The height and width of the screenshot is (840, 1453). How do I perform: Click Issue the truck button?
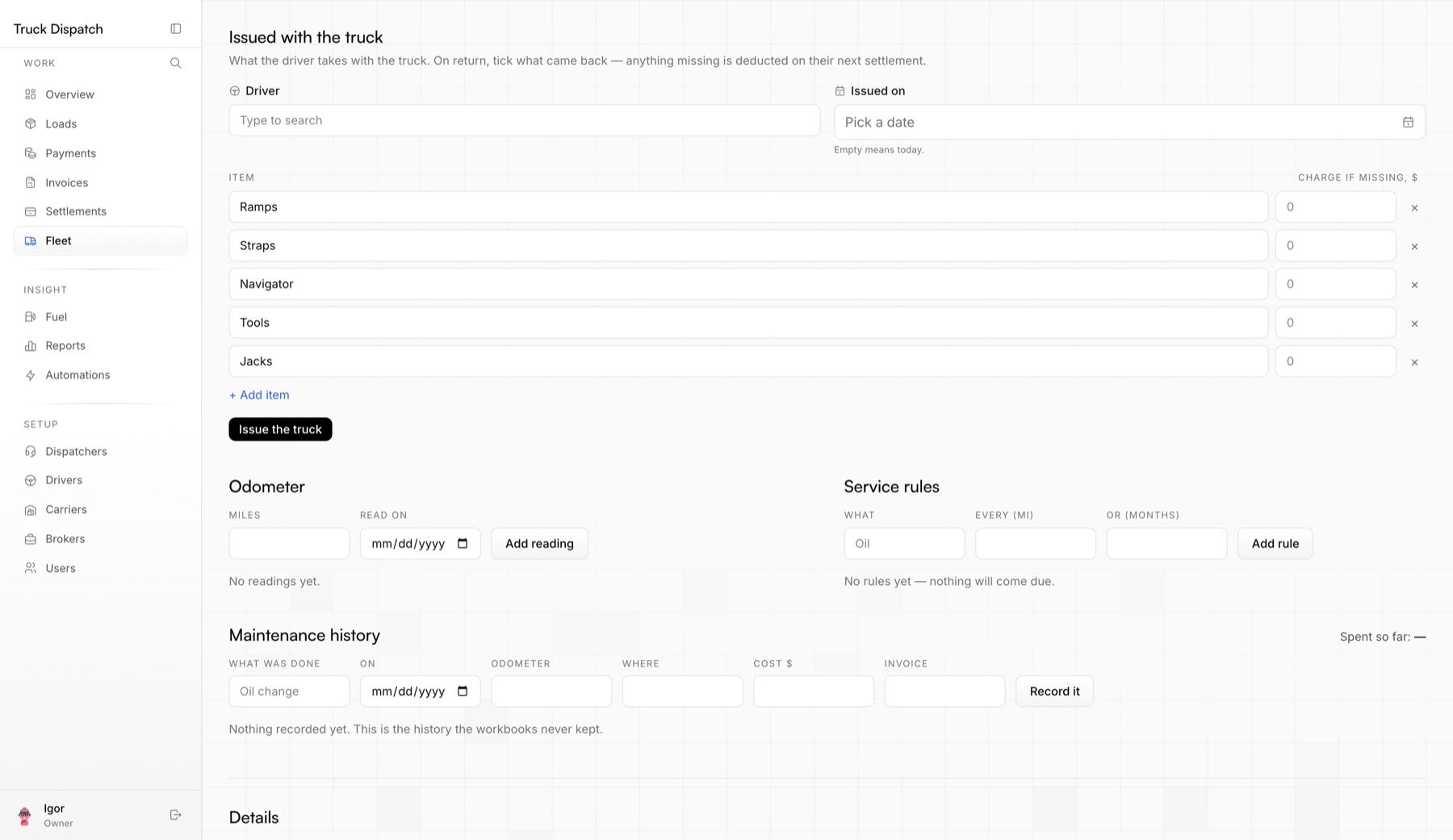click(280, 429)
